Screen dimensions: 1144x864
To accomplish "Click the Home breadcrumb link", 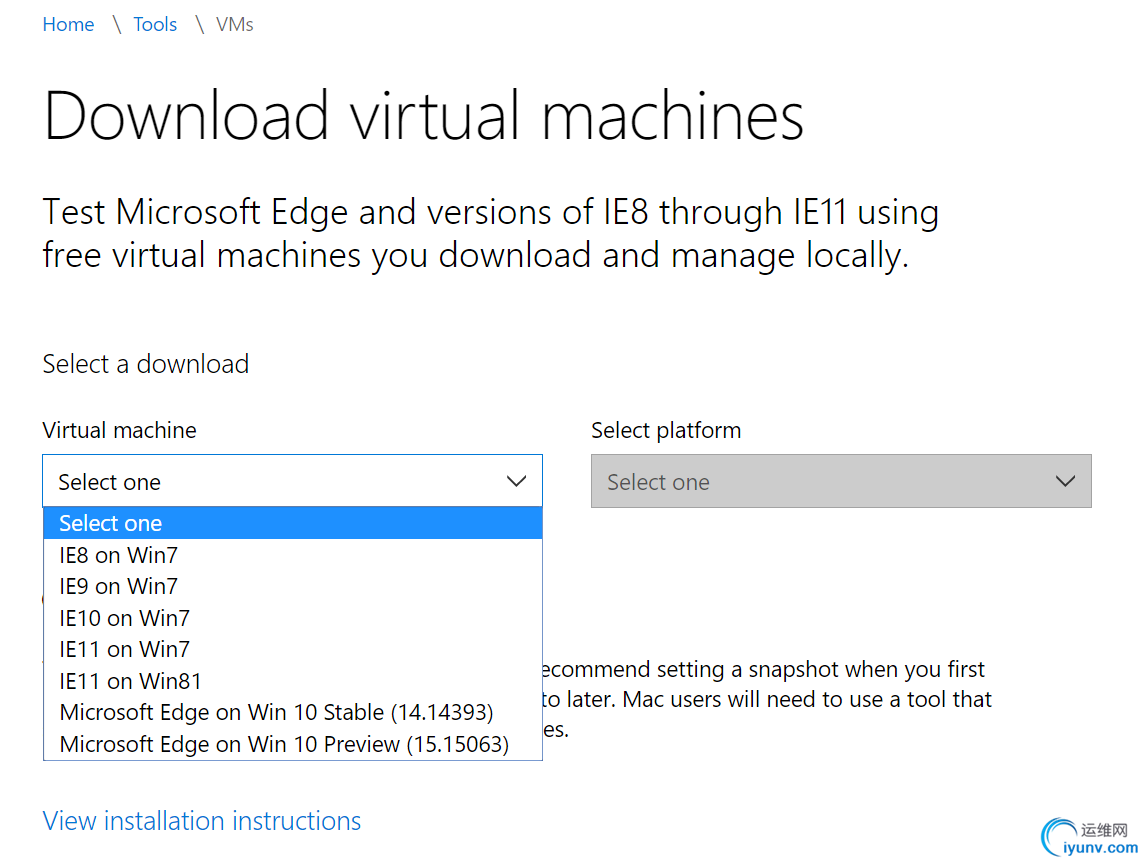I will (x=68, y=25).
